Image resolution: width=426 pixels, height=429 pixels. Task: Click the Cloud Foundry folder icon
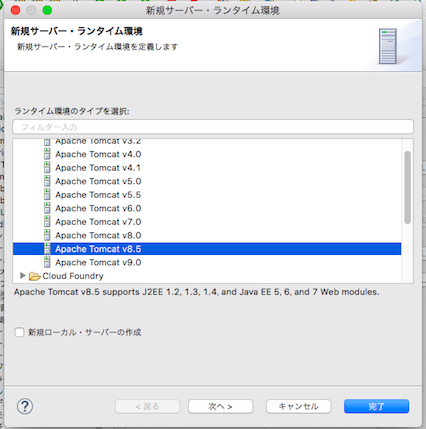tap(35, 276)
